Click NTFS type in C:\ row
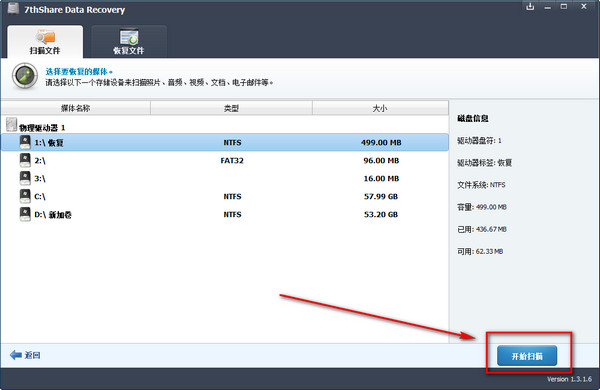Screen dimensions: 600x390 coord(232,196)
